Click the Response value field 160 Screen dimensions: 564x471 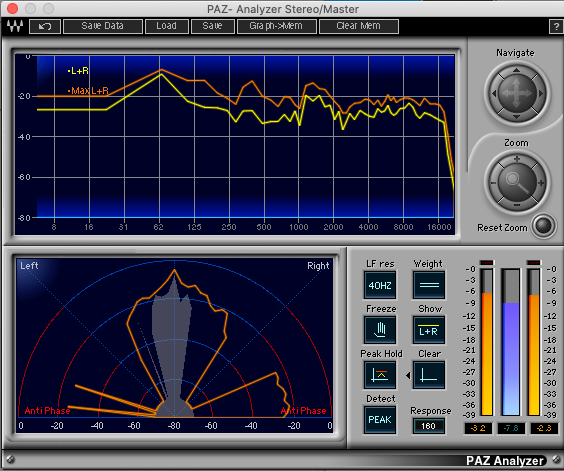tap(428, 426)
